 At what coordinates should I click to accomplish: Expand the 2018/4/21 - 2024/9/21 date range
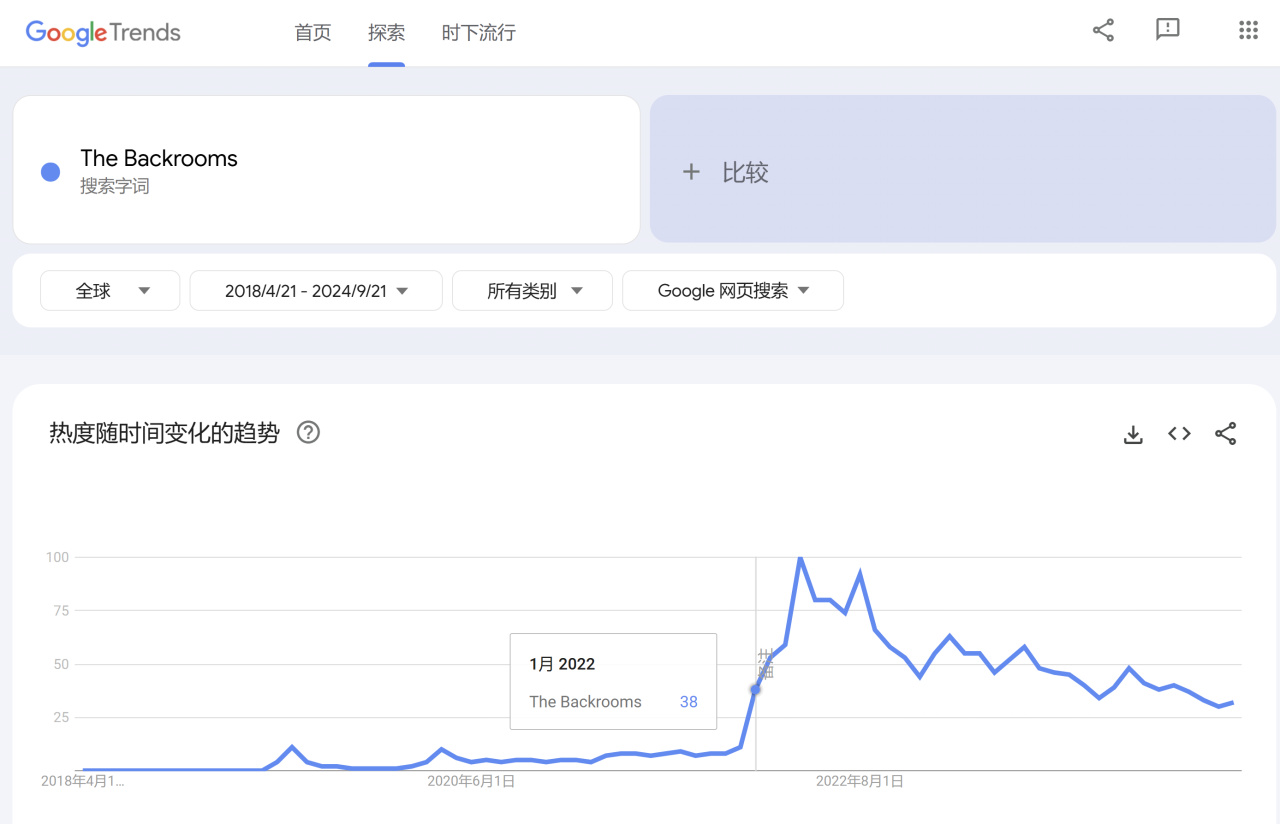(x=316, y=291)
